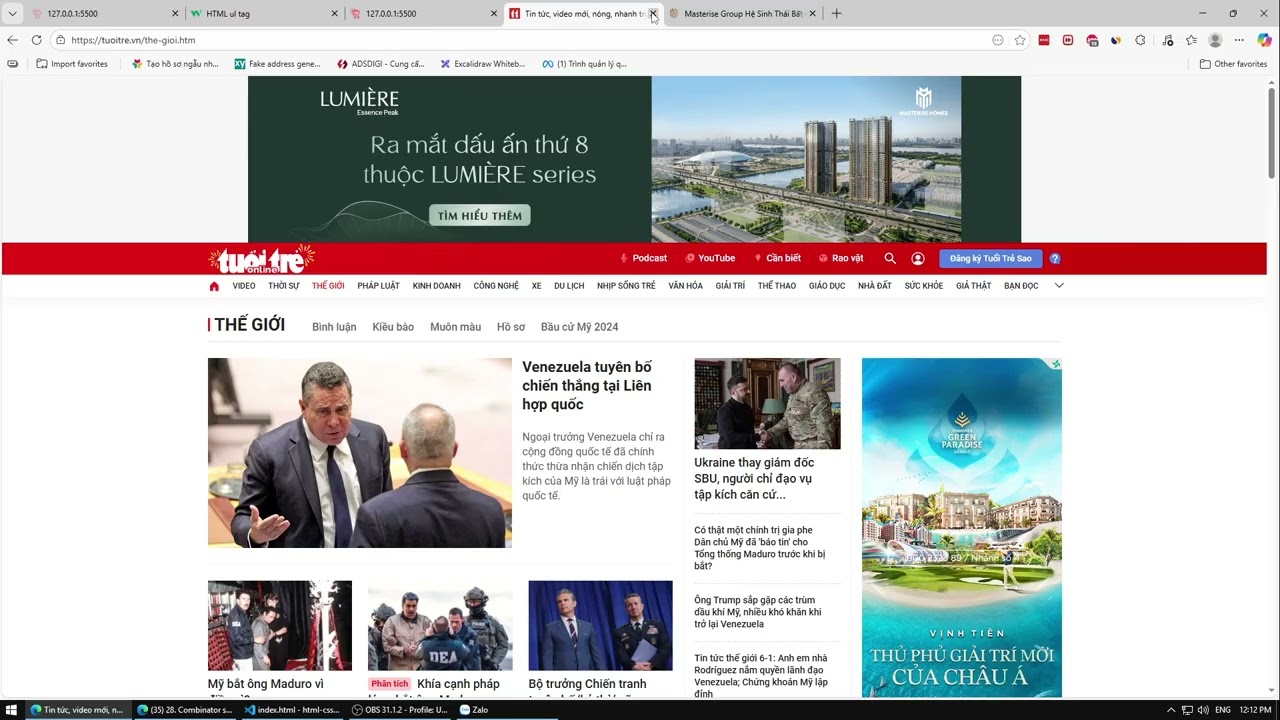Open the Ukraine SBU article thumbnail
Image resolution: width=1280 pixels, height=720 pixels.
point(767,404)
